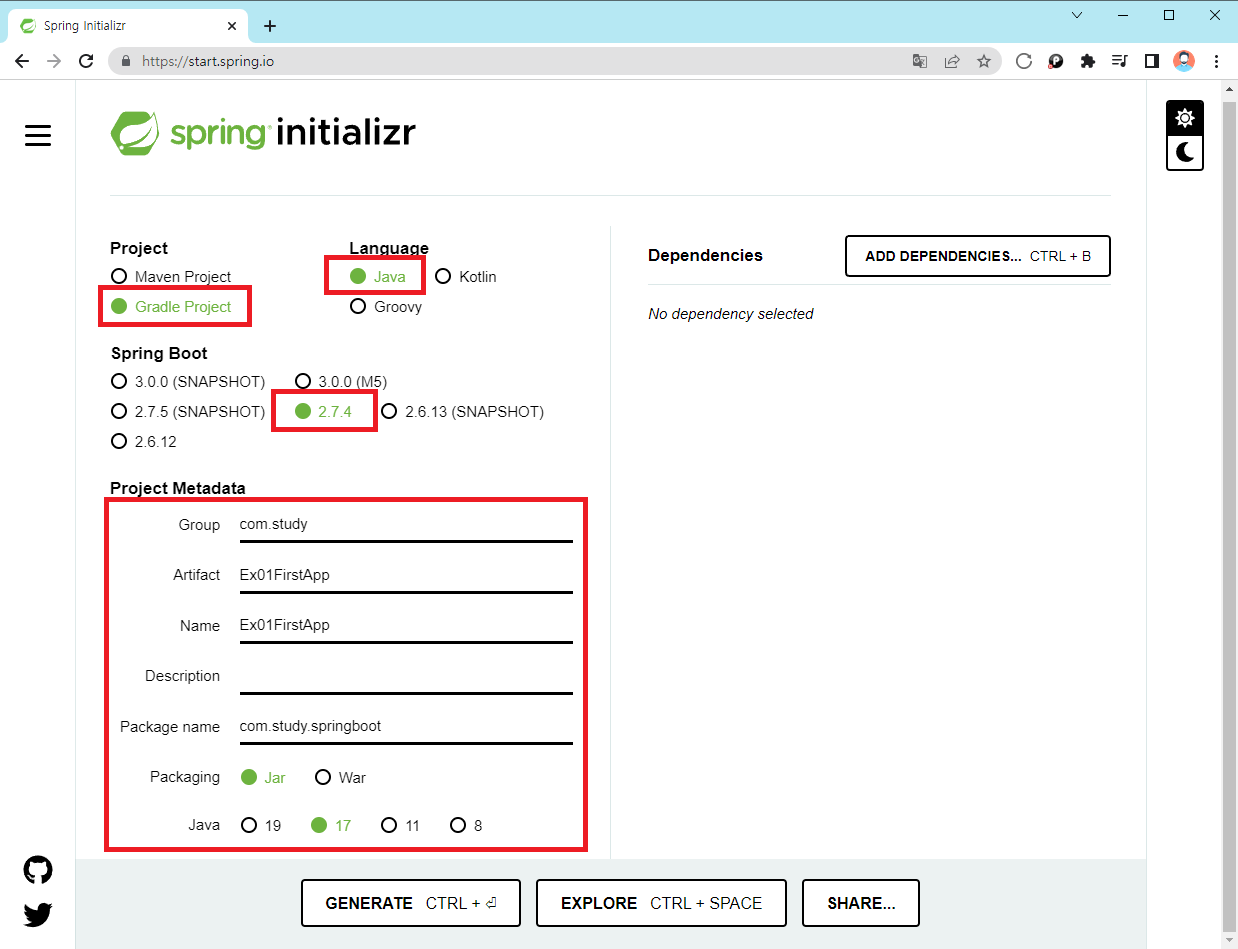Select Spring Boot 2.6.12

tap(144, 441)
